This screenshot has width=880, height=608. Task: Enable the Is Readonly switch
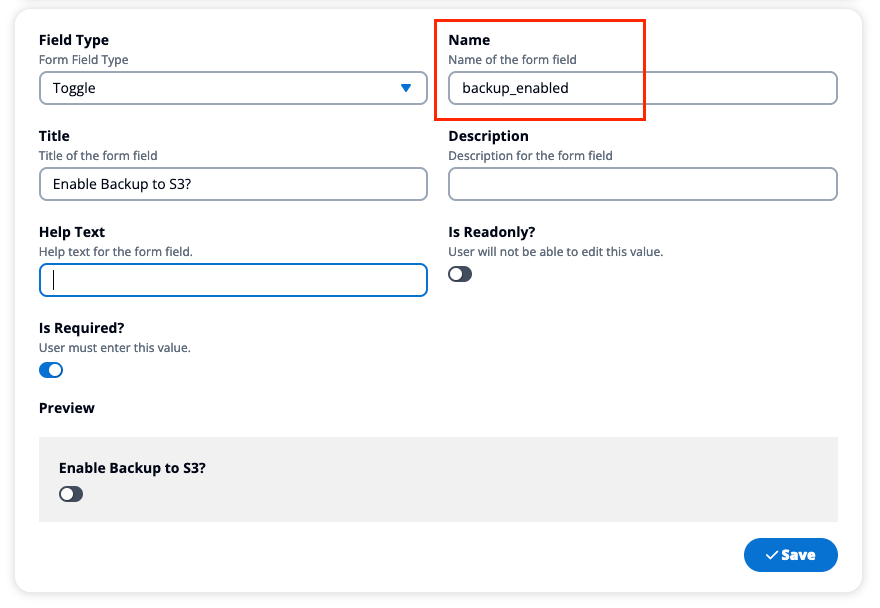pos(460,274)
